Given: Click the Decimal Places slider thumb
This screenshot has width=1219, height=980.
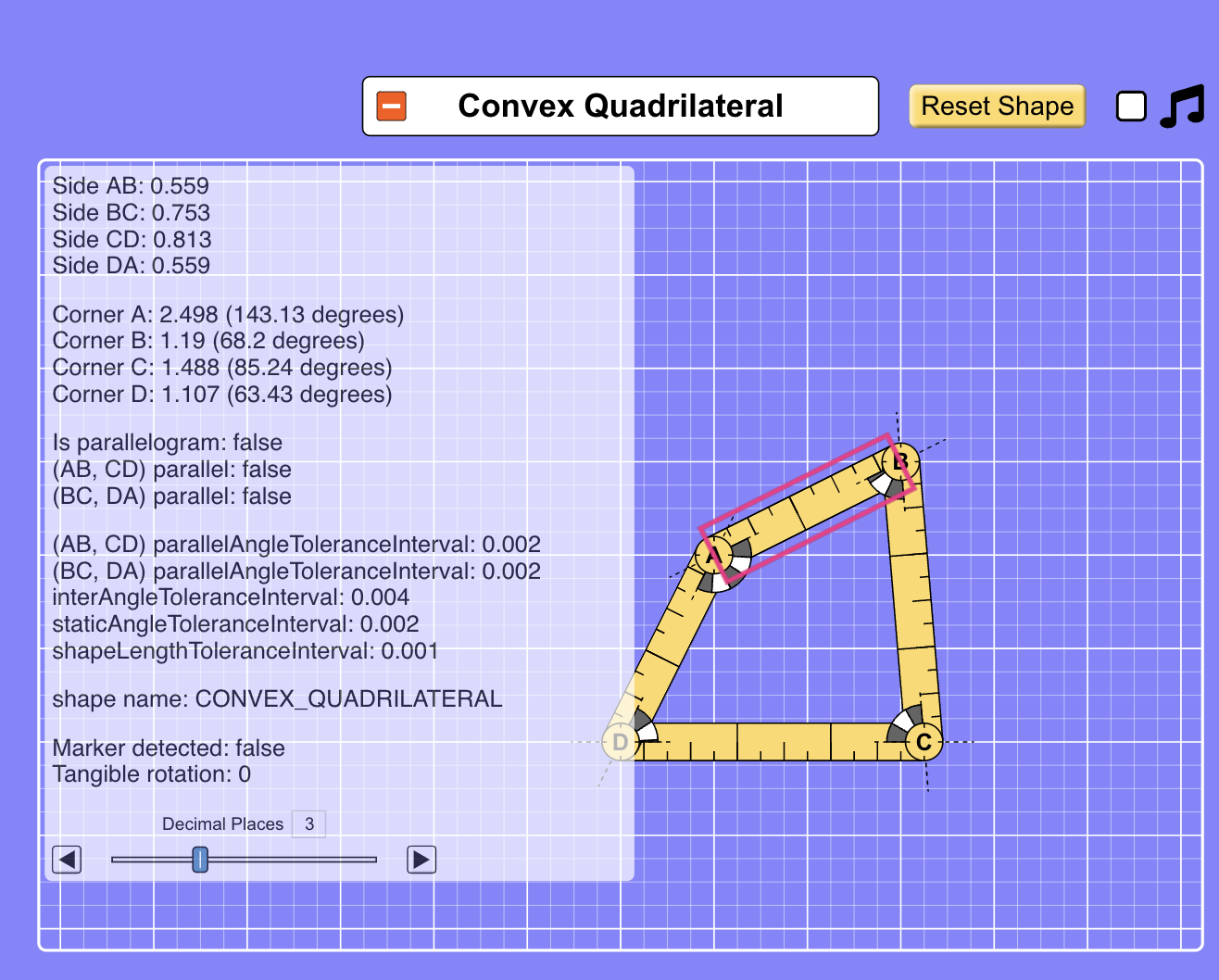Looking at the screenshot, I should point(200,860).
